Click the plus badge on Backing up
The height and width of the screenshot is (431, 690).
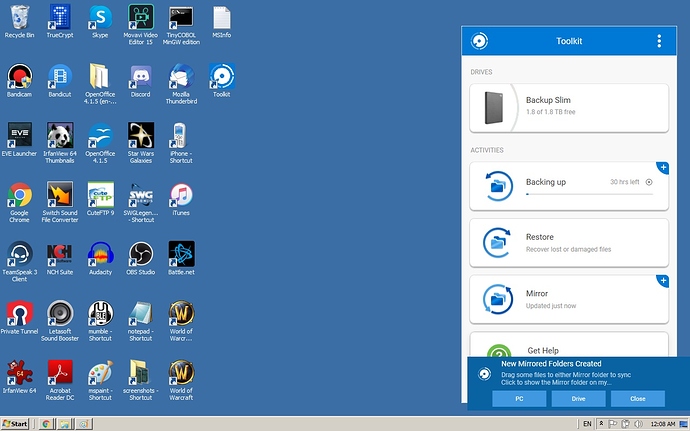click(663, 168)
